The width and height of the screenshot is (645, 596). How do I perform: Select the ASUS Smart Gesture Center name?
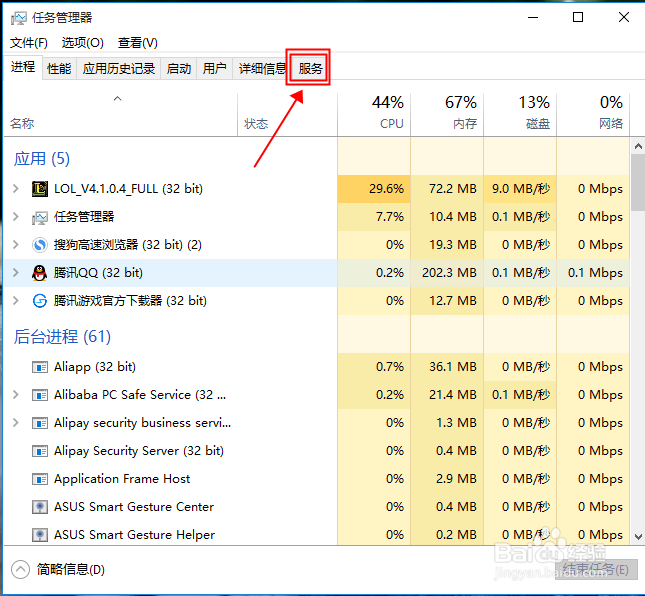pos(134,507)
